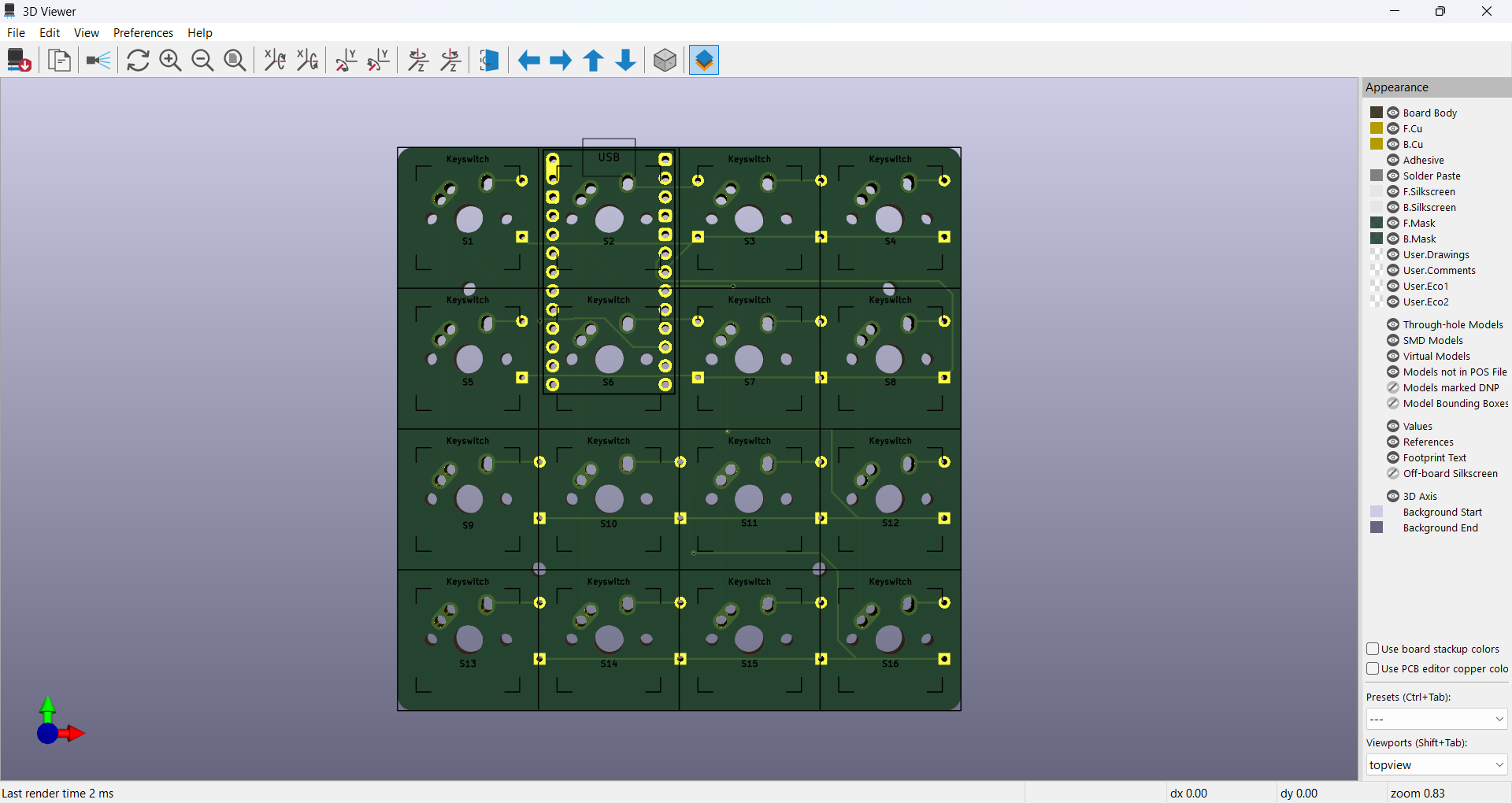Click the Zoom out magnifier icon
The height and width of the screenshot is (803, 1512).
[202, 61]
